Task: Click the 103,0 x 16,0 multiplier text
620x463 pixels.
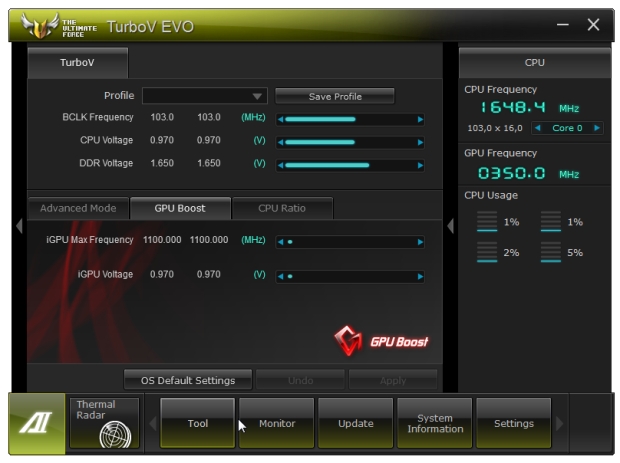Action: pyautogui.click(x=495, y=128)
